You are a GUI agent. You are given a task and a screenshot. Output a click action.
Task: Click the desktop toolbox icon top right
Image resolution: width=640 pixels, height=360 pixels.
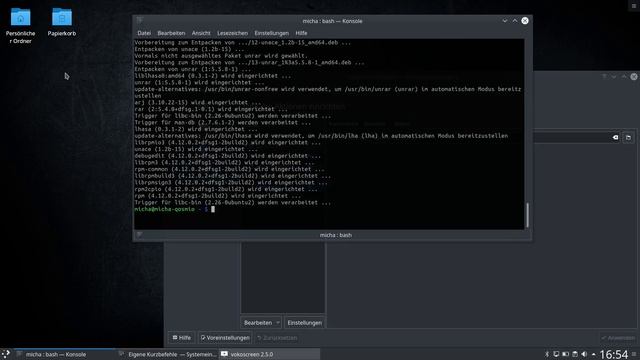(x=634, y=6)
